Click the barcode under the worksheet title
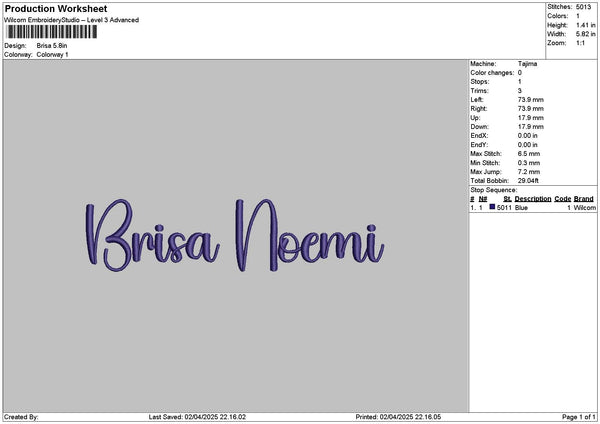This screenshot has height=424, width=600. pos(51,32)
